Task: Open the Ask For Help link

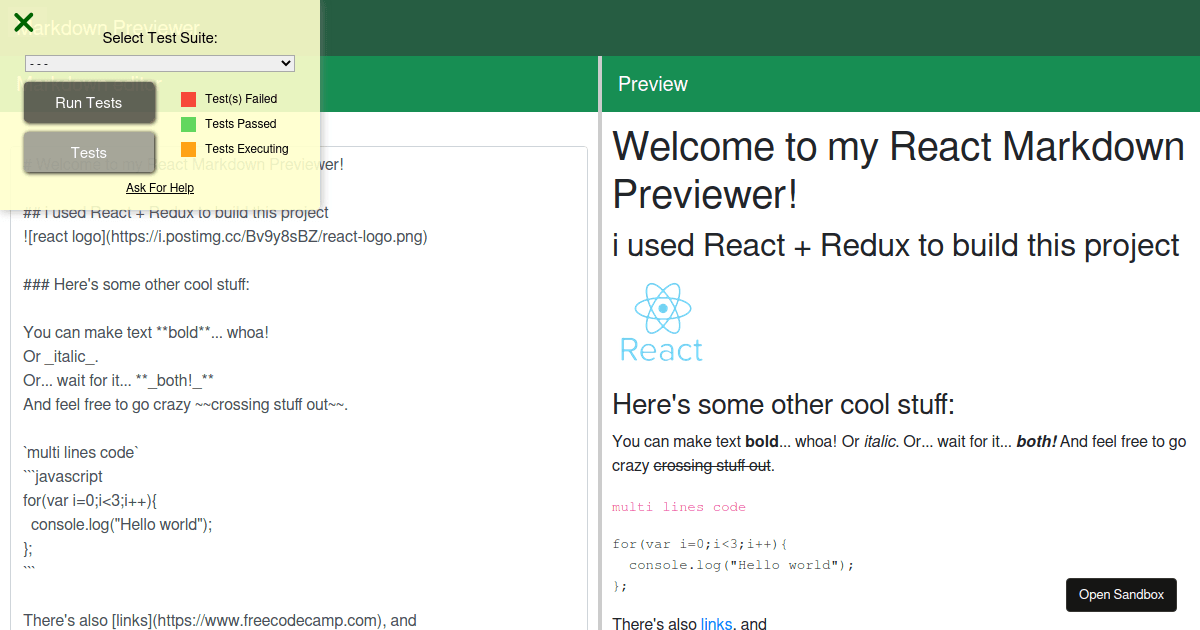Action: click(160, 187)
